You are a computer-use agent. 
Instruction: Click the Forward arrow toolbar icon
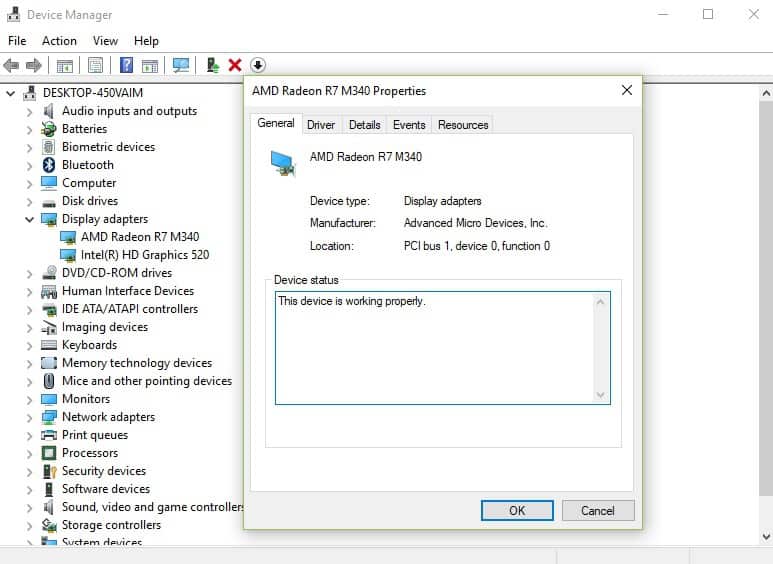click(x=34, y=65)
